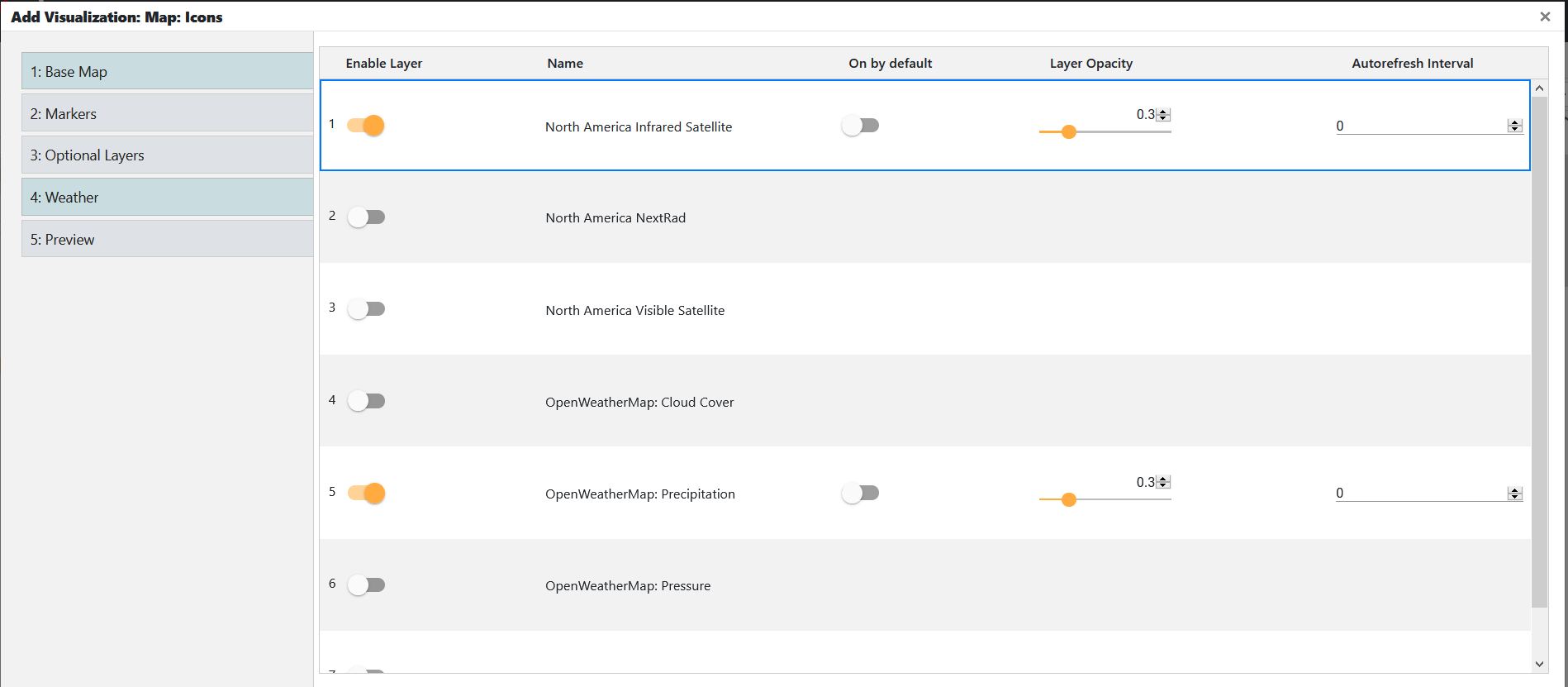The image size is (1568, 687).
Task: Click the Layer Opacity column header
Action: pos(1091,63)
